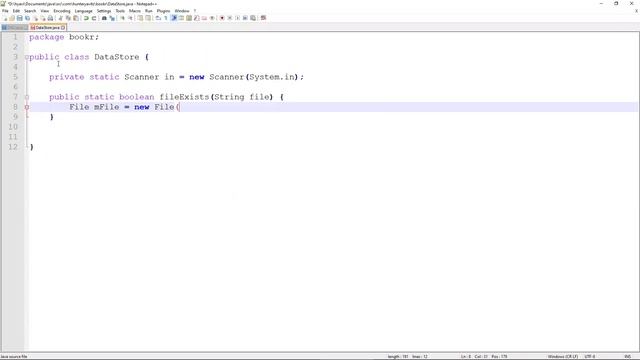Click Windows (CR LF) status bar field
Image resolution: width=640 pixels, height=360 pixels.
(562, 357)
